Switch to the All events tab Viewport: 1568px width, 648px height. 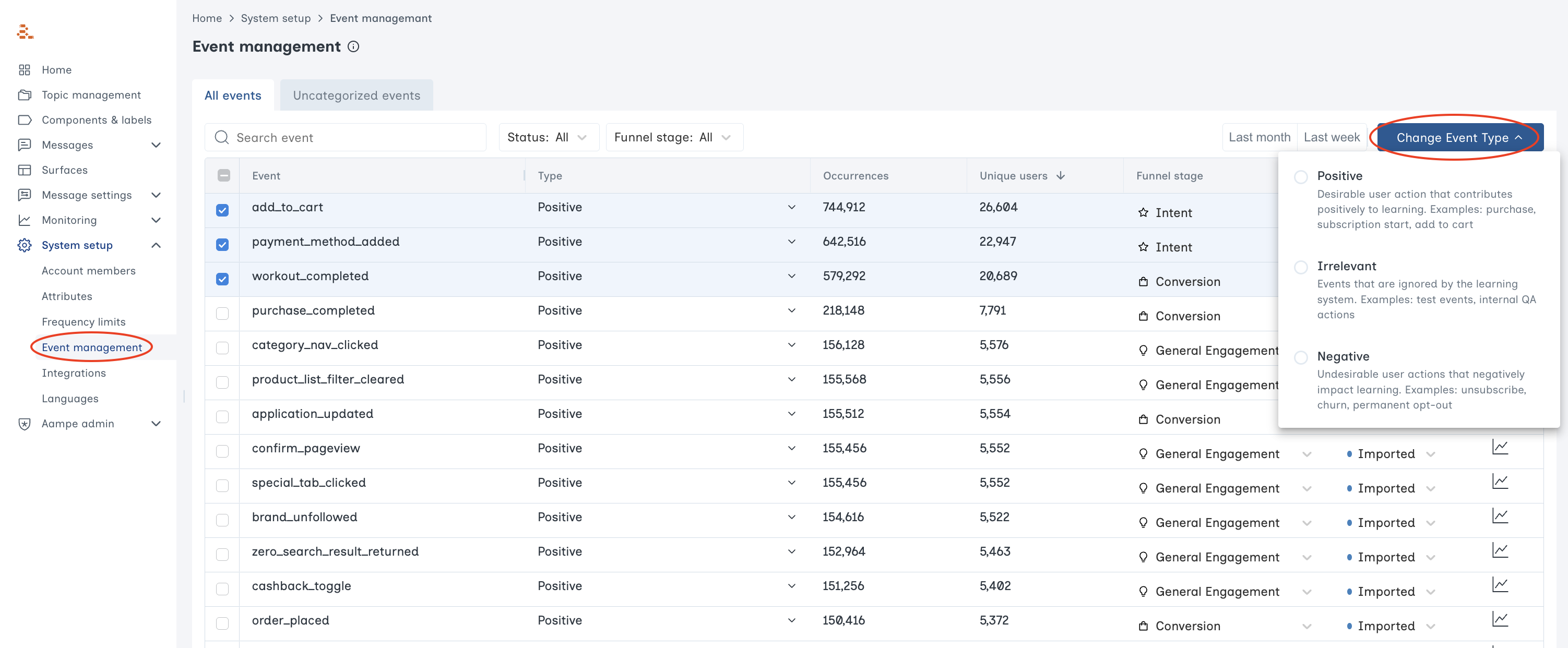[x=232, y=95]
